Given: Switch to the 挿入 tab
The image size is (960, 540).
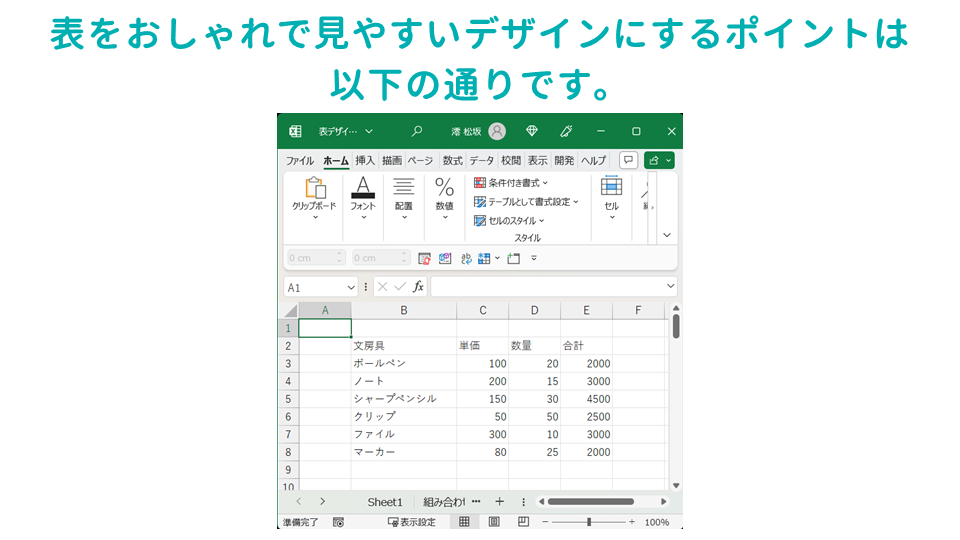Looking at the screenshot, I should [x=364, y=160].
